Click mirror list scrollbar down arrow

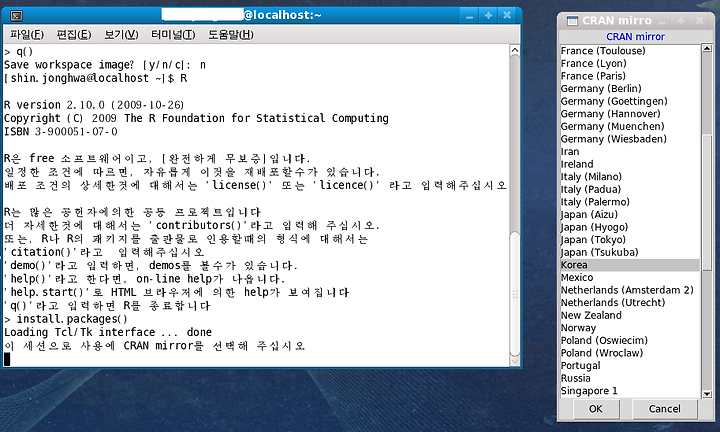click(x=707, y=394)
